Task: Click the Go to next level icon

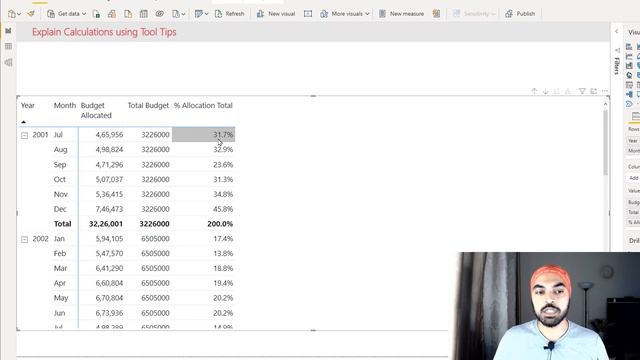Action: click(x=557, y=91)
